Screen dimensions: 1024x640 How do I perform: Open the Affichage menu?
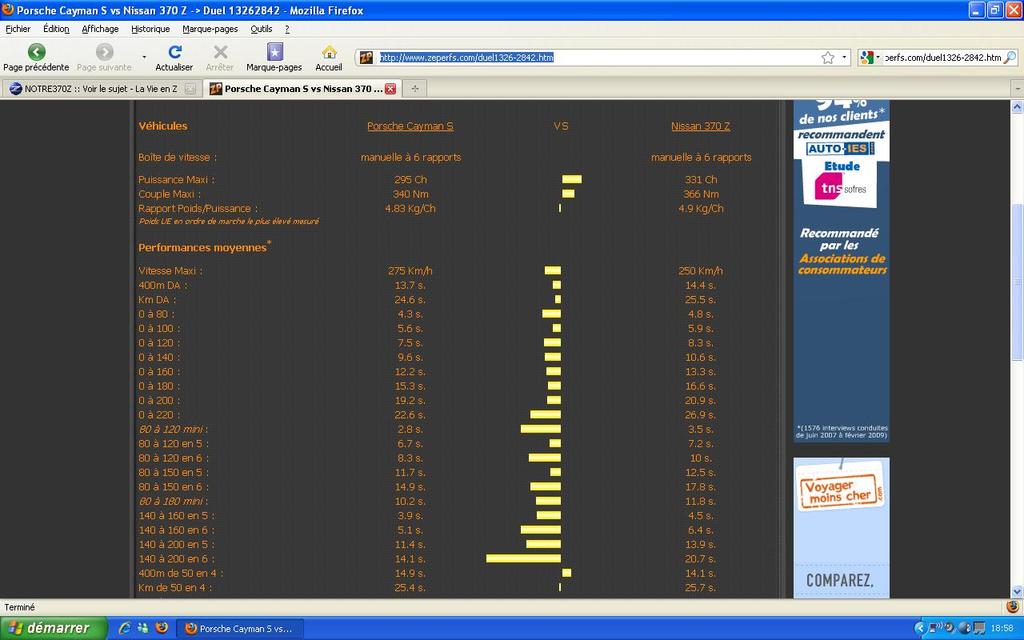tap(100, 29)
